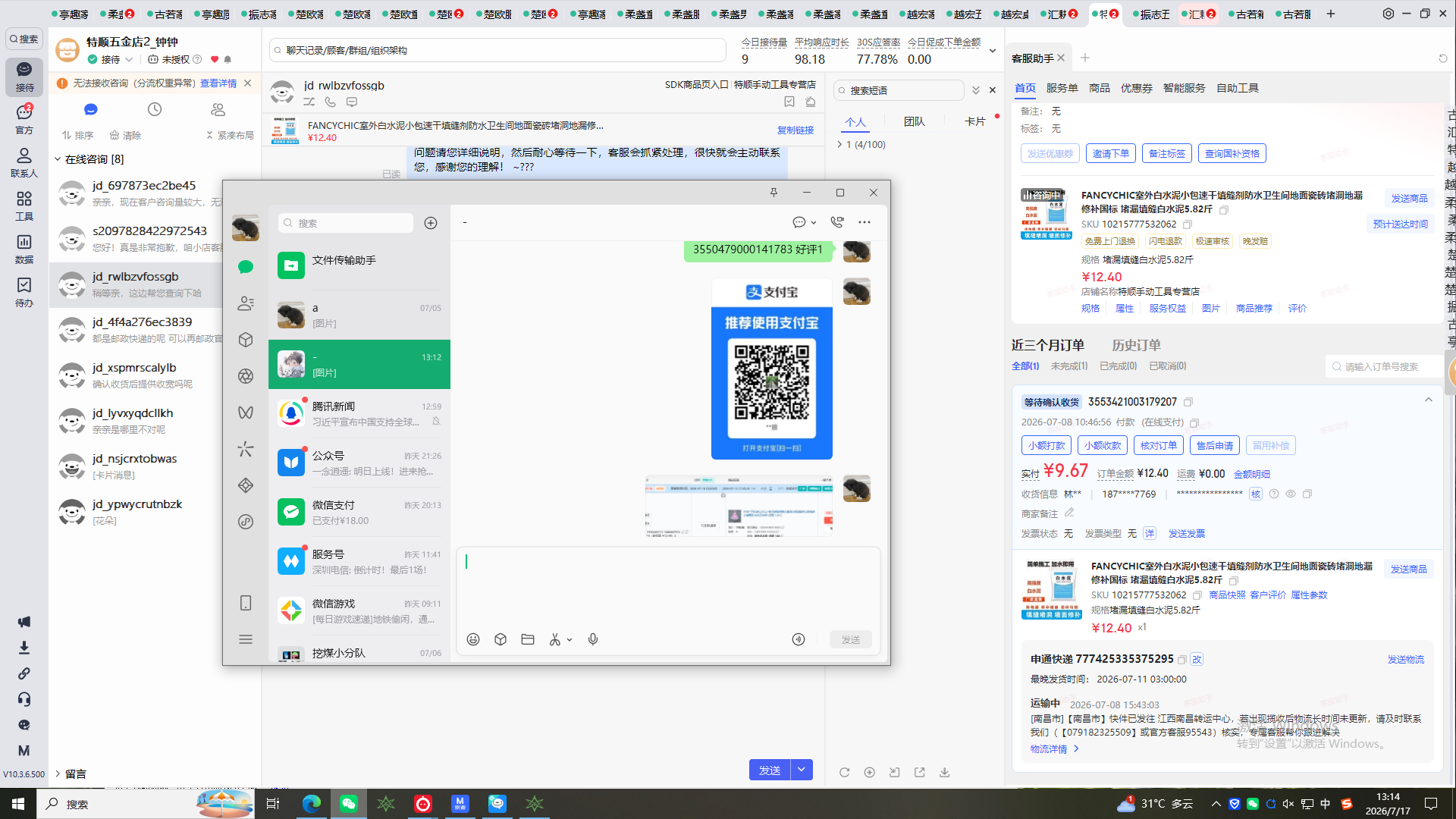Toggle the pin on the WeChat window

[773, 193]
